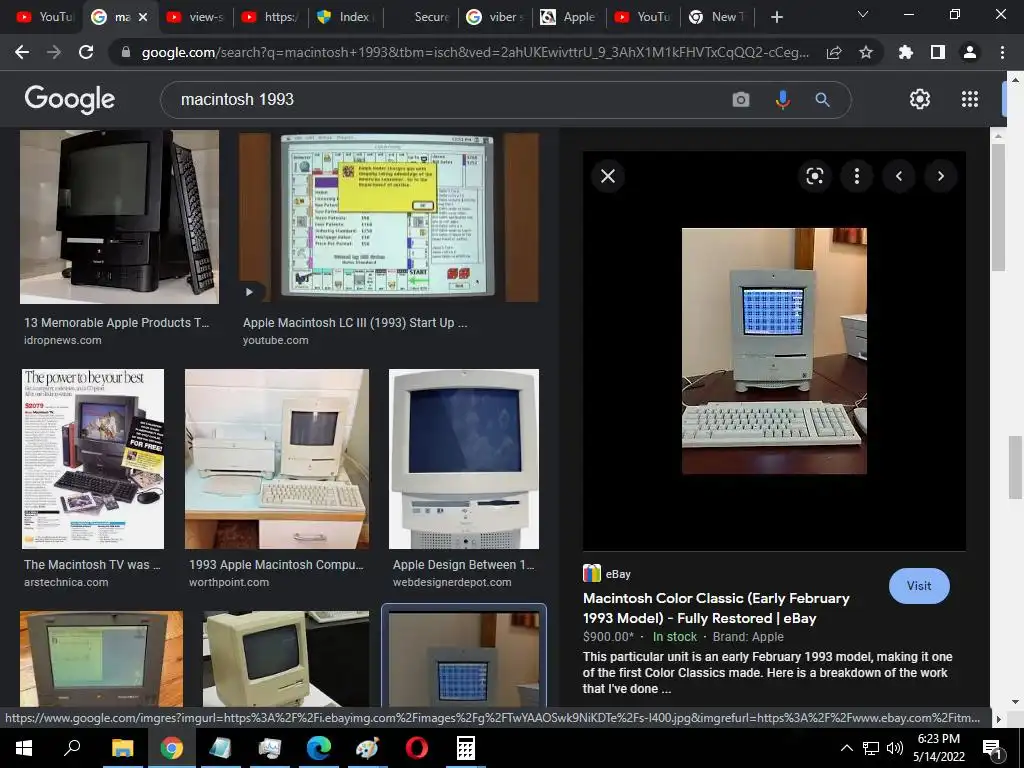Viewport: 1024px width, 768px height.
Task: Switch to the view-source tab
Action: coord(195,17)
